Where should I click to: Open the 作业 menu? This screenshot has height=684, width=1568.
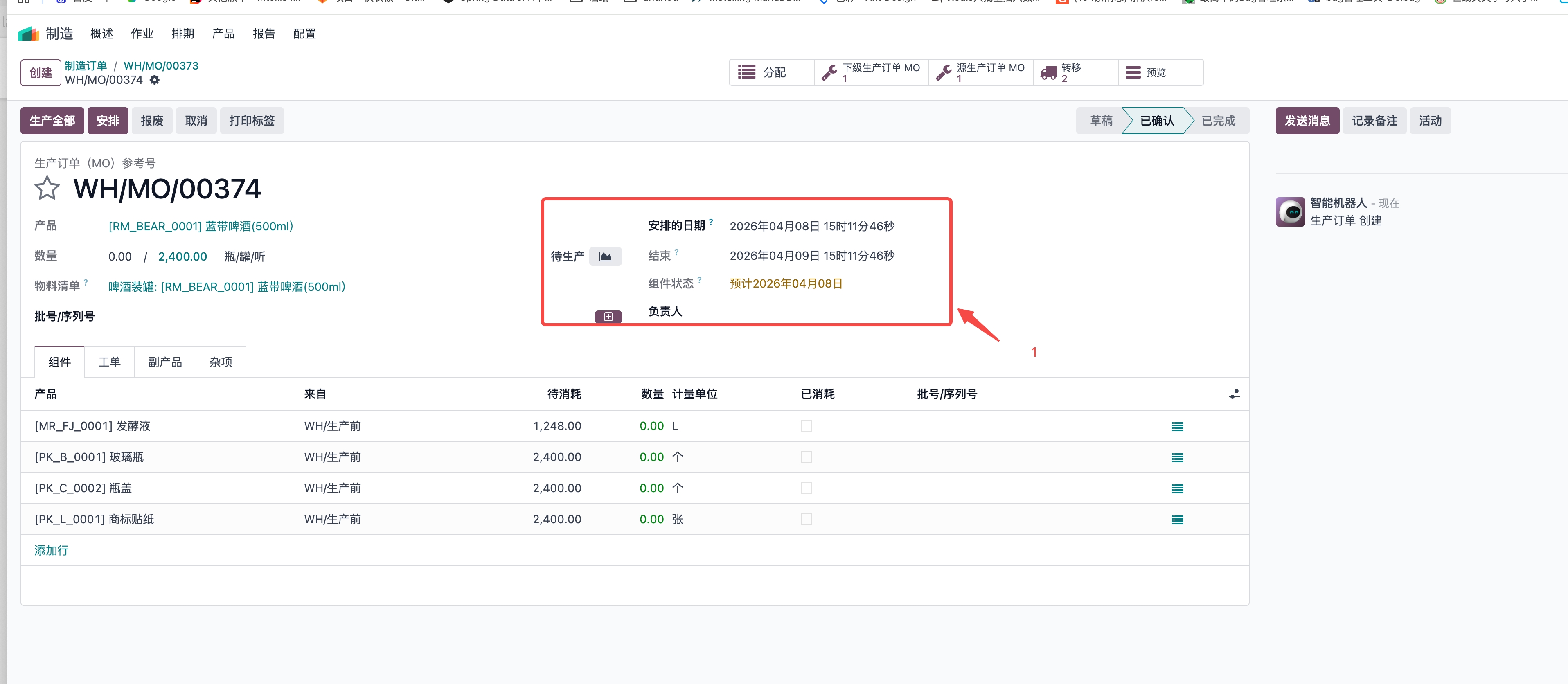(x=142, y=34)
